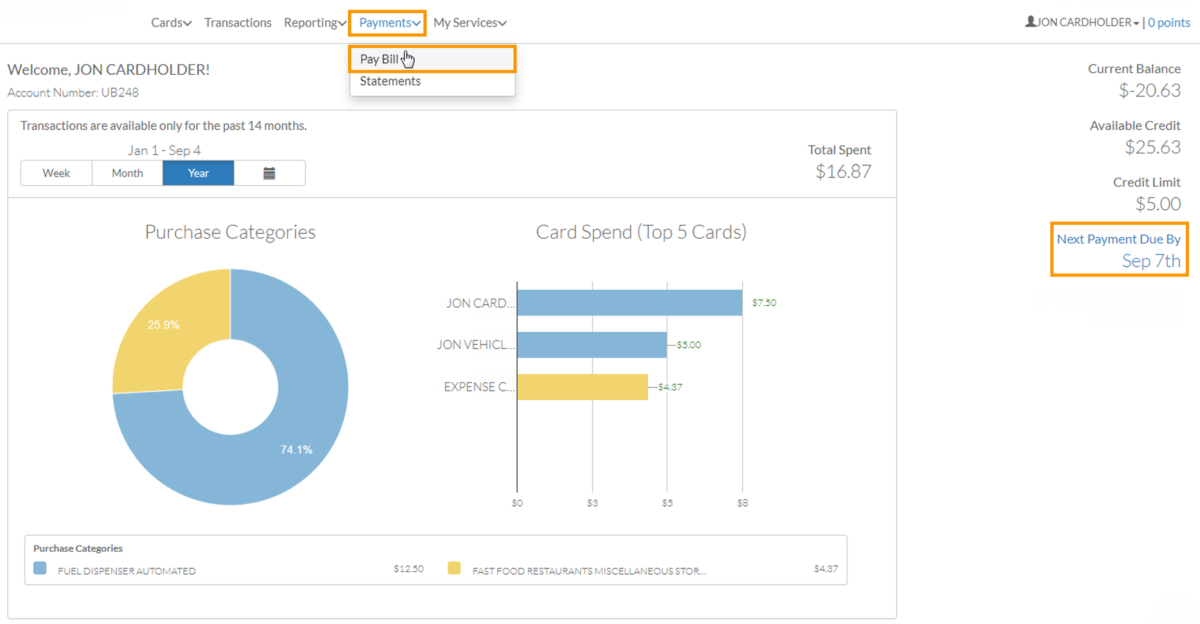Screen dimensions: 1200x624
Task: Open the Reporting menu
Action: point(314,22)
